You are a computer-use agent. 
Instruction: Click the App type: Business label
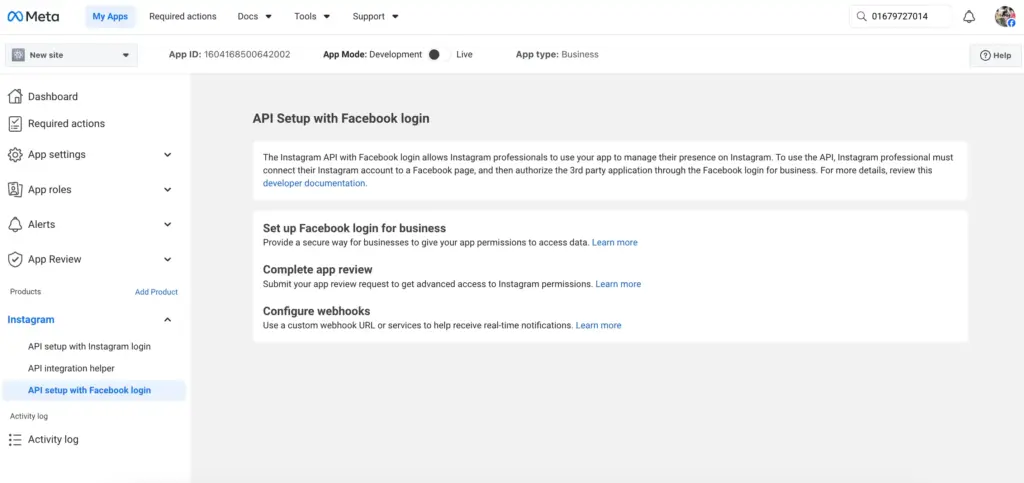(557, 55)
